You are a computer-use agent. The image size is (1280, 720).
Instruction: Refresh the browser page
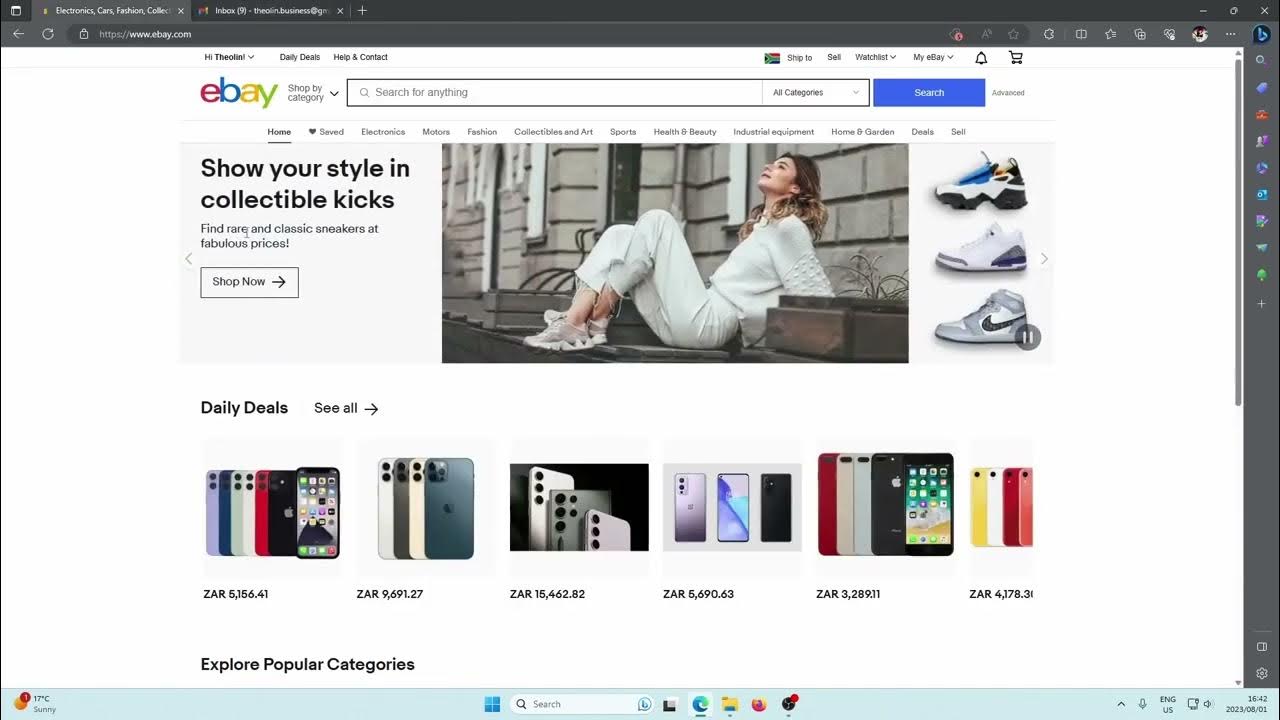tap(47, 34)
